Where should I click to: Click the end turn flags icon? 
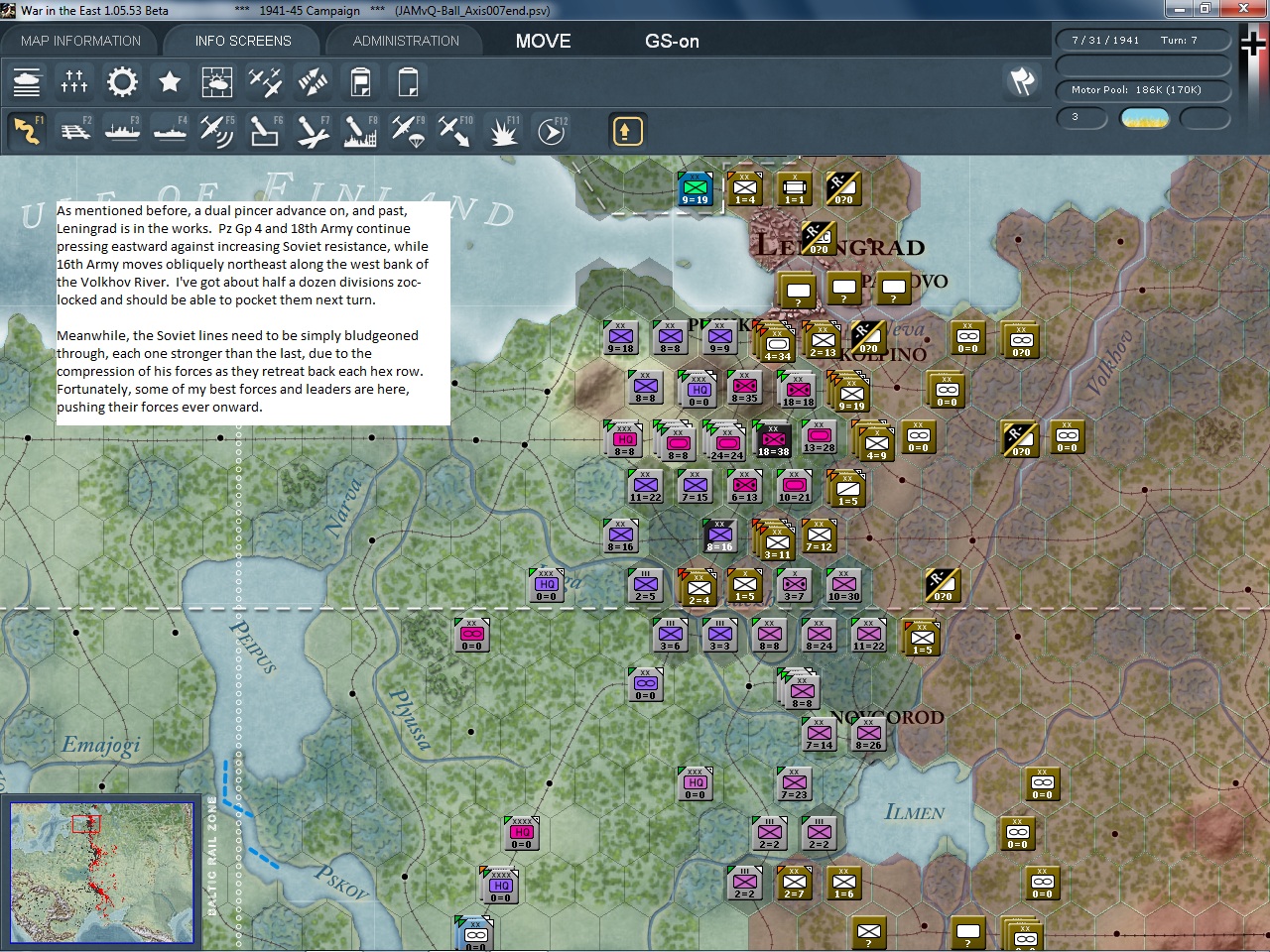[x=1022, y=80]
